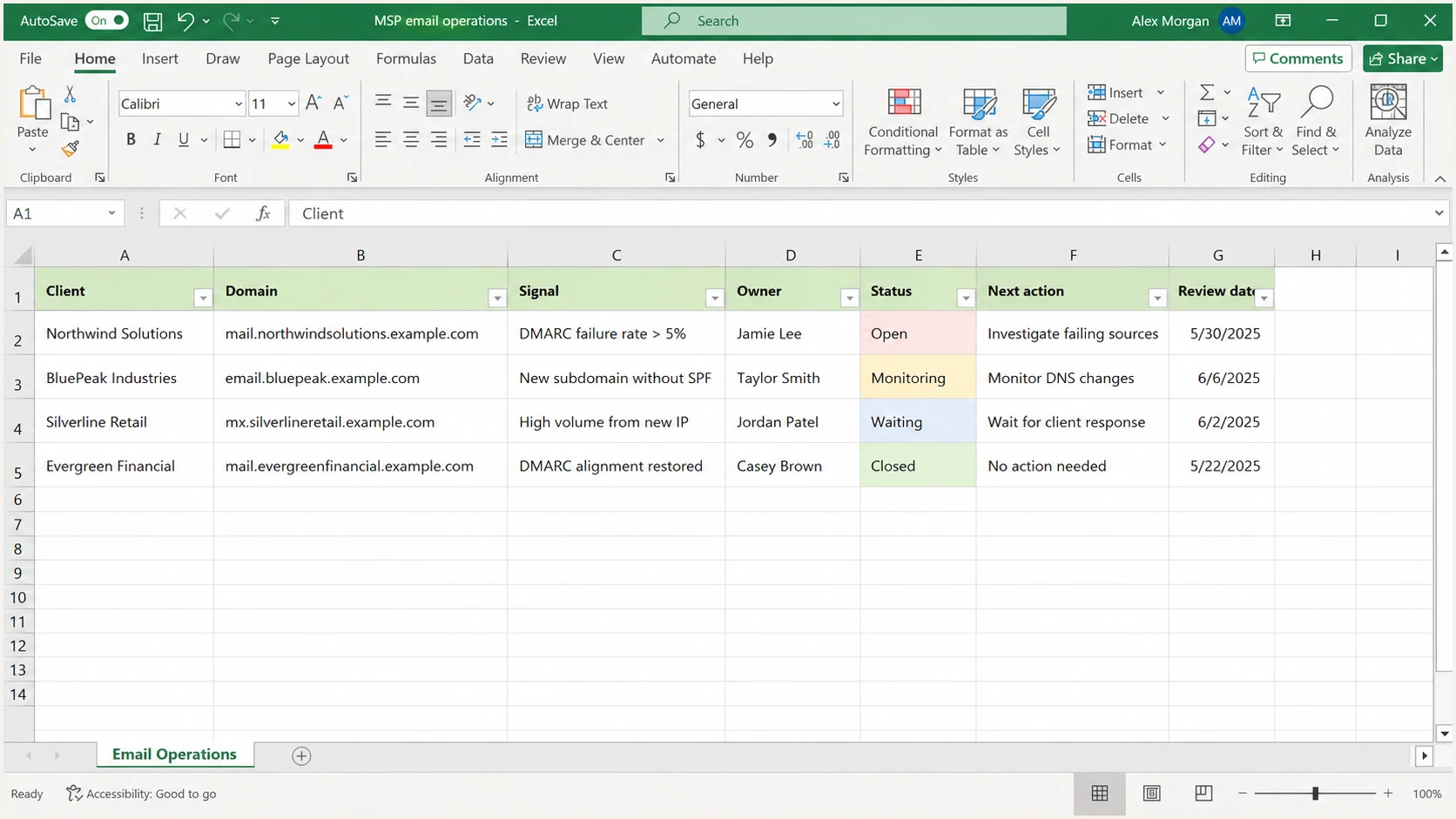Switch to Page Layout view in status bar
Screen dimensions: 1456x819
1152,793
